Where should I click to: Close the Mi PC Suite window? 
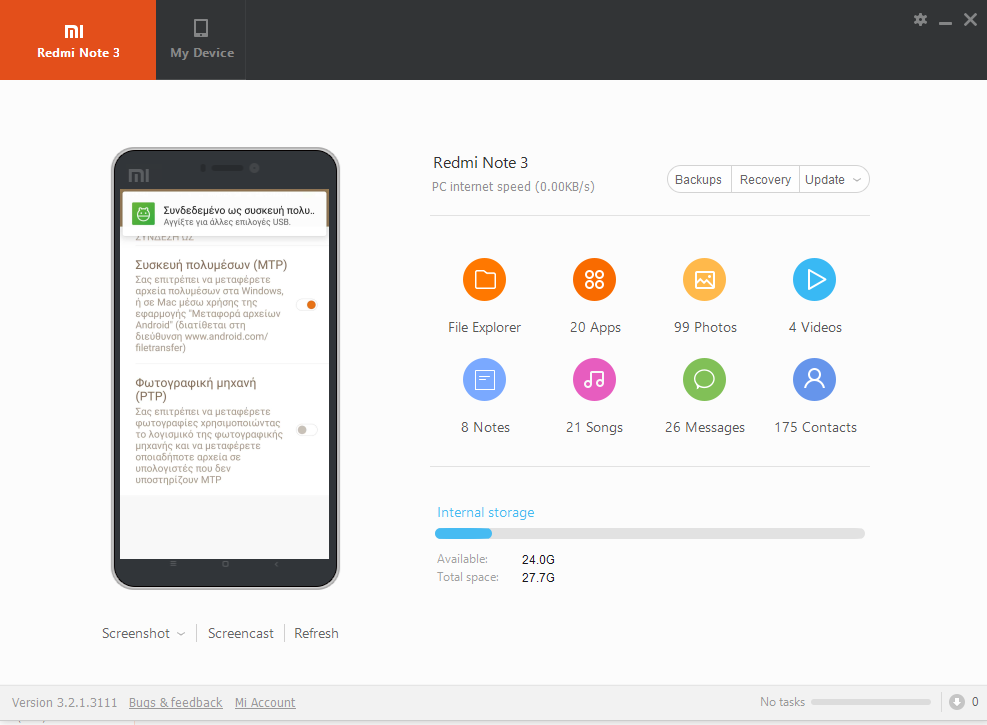(x=971, y=20)
